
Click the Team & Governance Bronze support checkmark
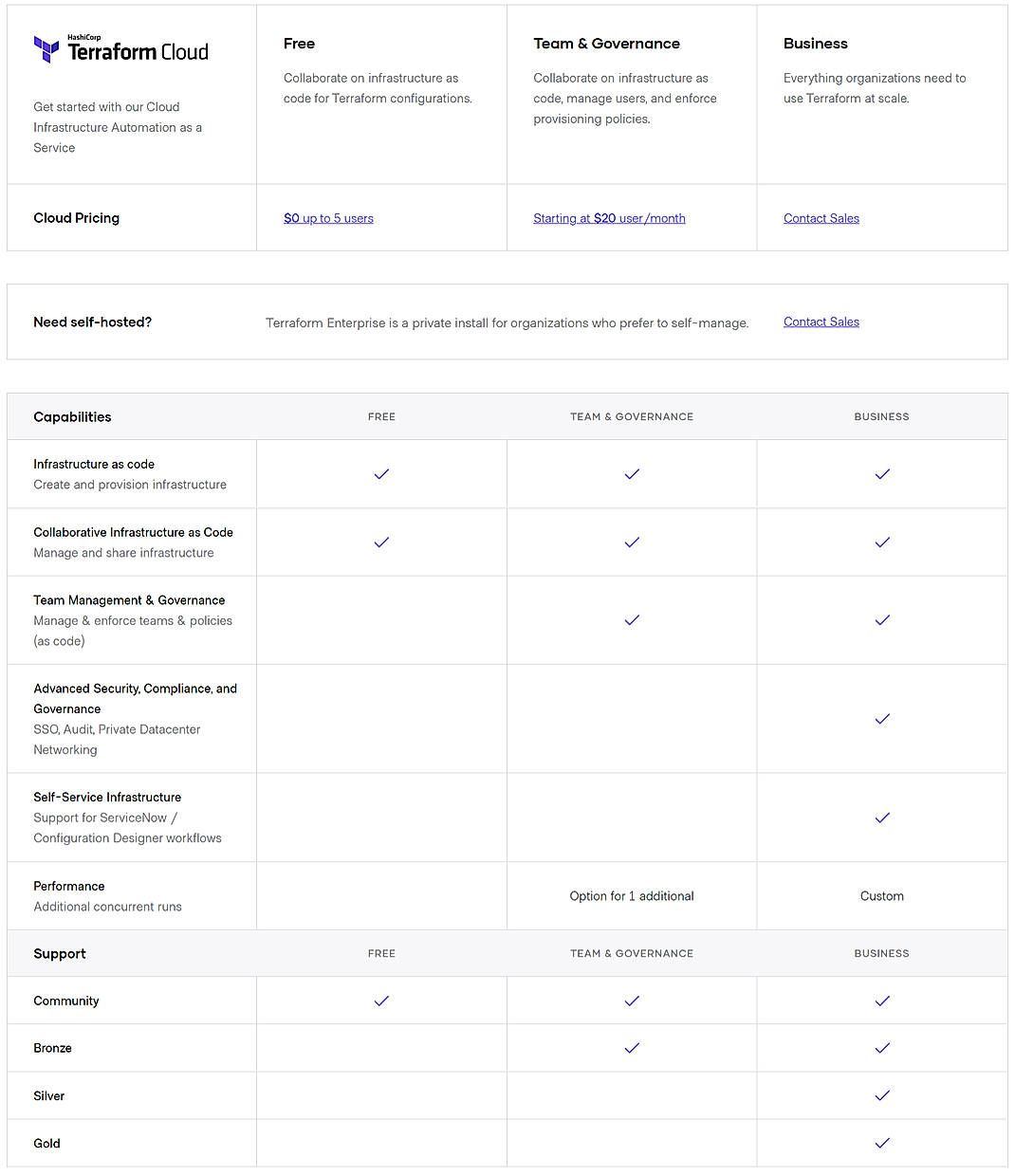pyautogui.click(x=632, y=1048)
